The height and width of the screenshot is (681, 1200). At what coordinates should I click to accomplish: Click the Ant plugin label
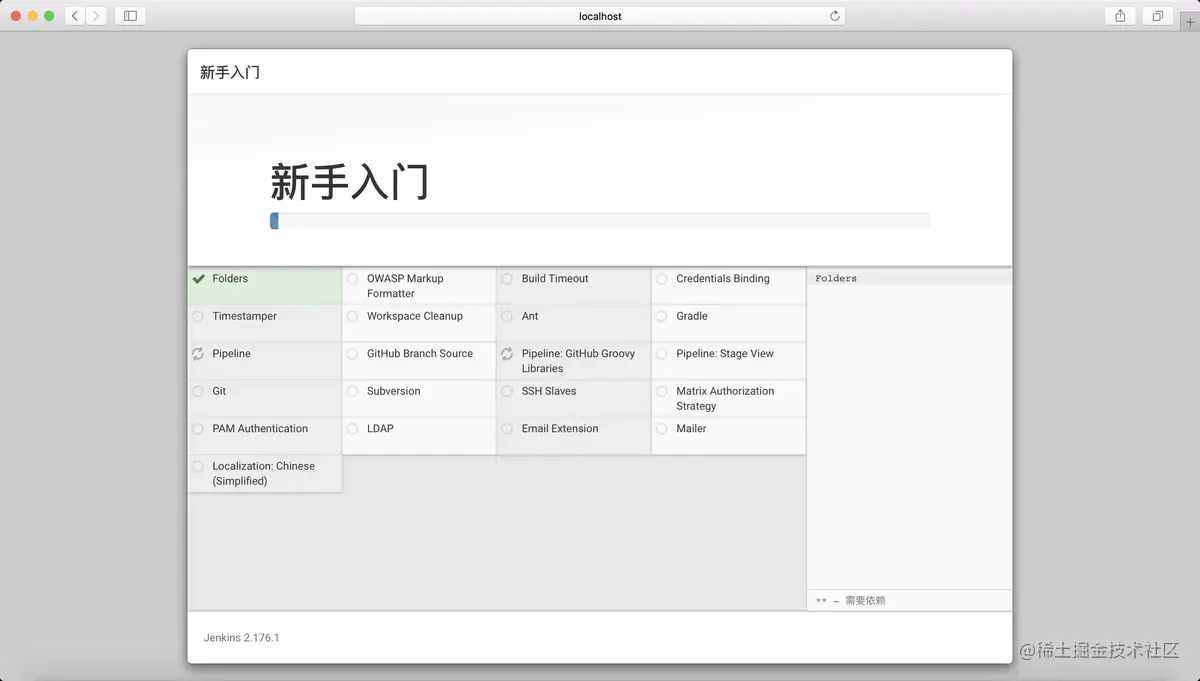[530, 316]
